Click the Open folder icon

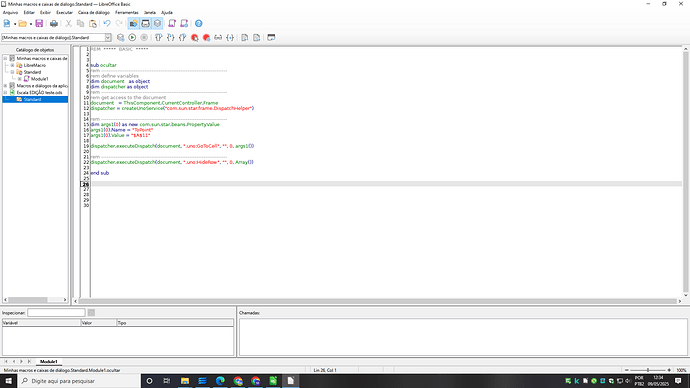point(22,24)
